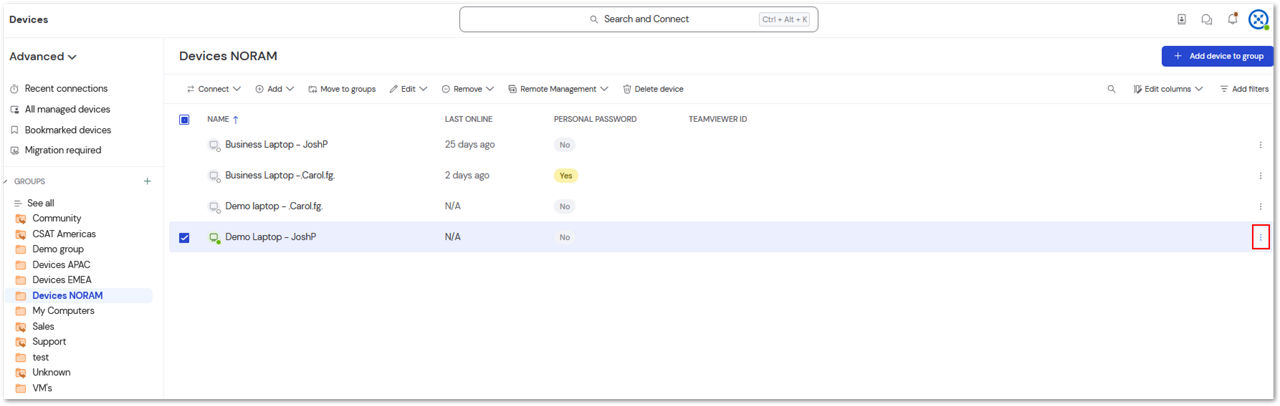Click device name Demo Laptop - JoshP
The width and height of the screenshot is (1280, 406).
click(270, 237)
